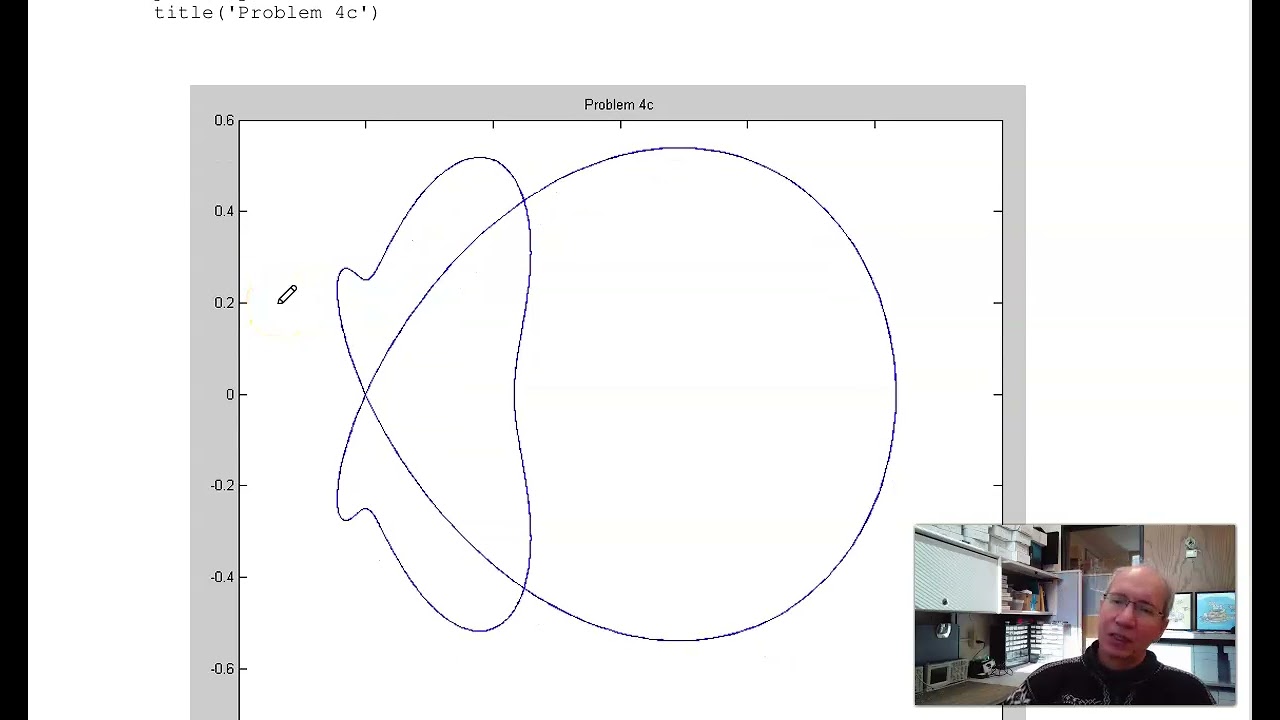Click the 0.4 y-axis tick label
This screenshot has height=720, width=1280.
(x=224, y=211)
